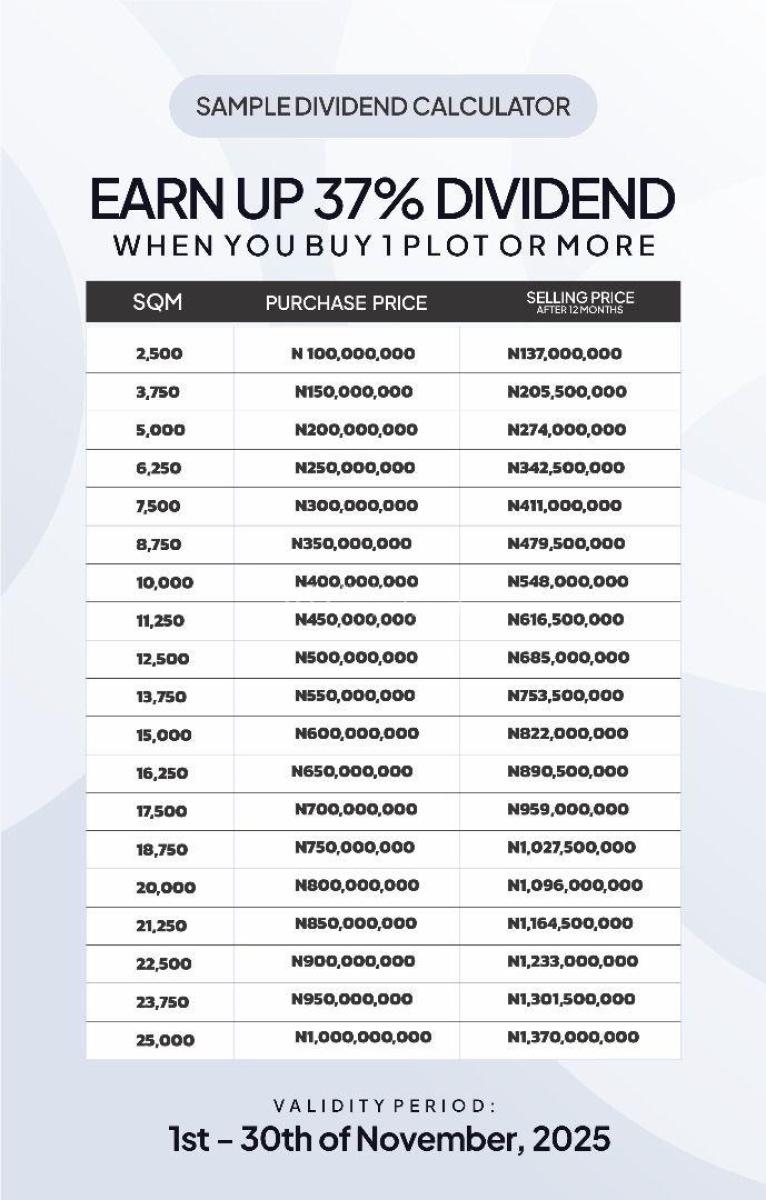The height and width of the screenshot is (1200, 766).
Task: Select the SQM column header
Action: (158, 302)
